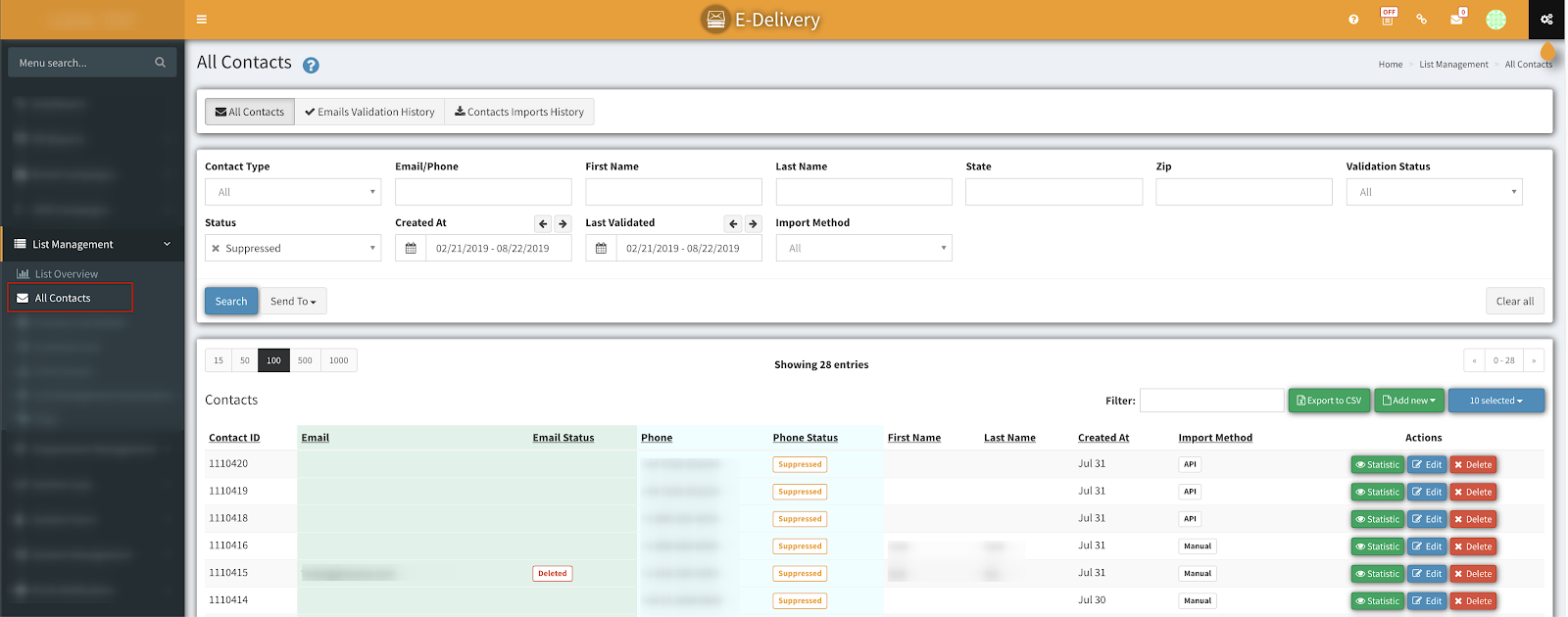Edit contact 1110416
Image resolution: width=1568 pixels, height=617 pixels.
1427,546
